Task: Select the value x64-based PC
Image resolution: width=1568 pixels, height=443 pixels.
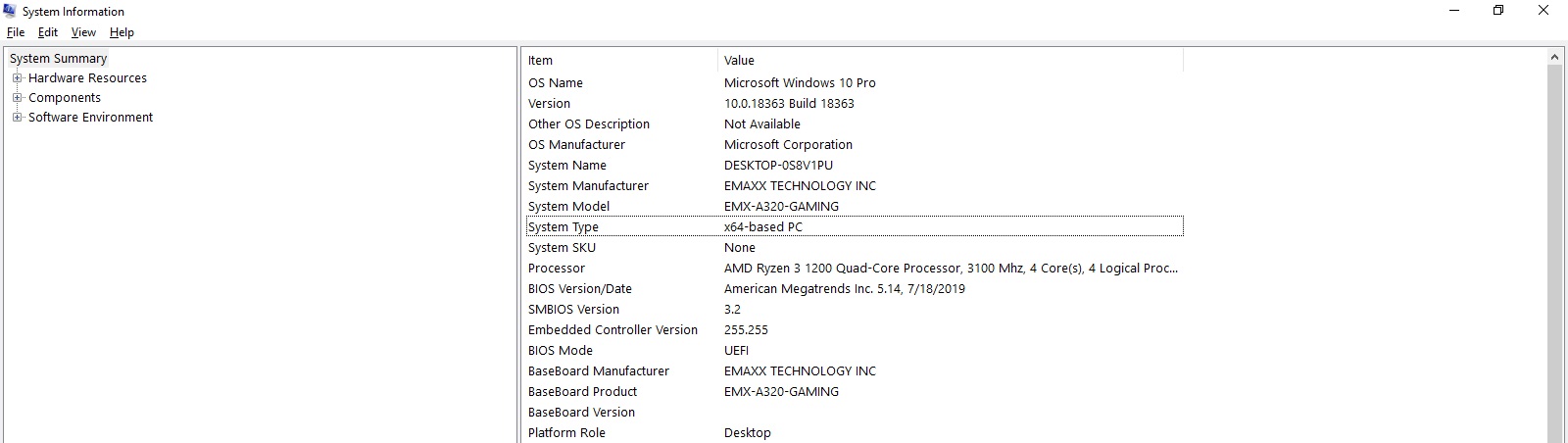Action: [763, 227]
